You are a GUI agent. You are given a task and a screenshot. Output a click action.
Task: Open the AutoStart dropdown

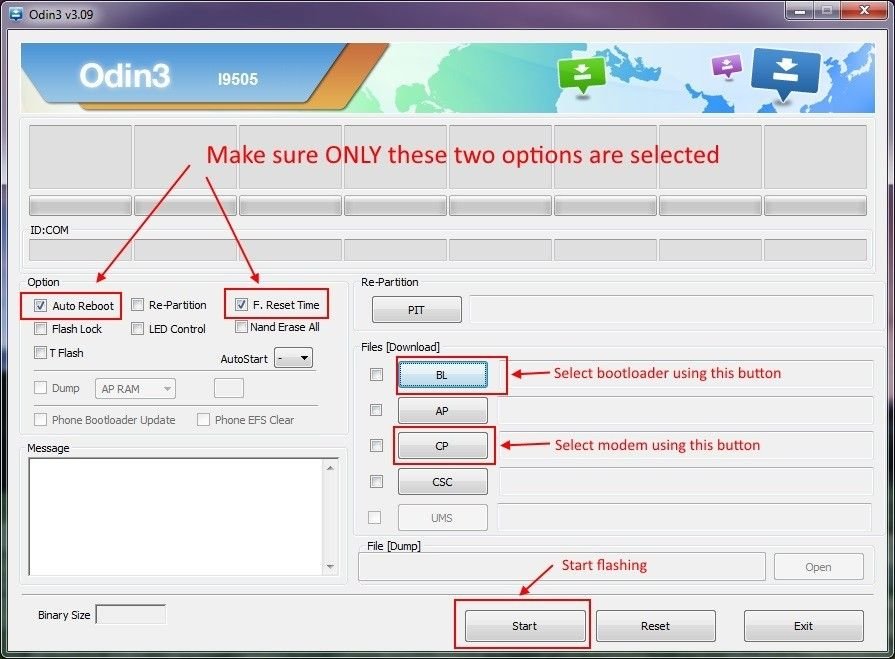(293, 358)
